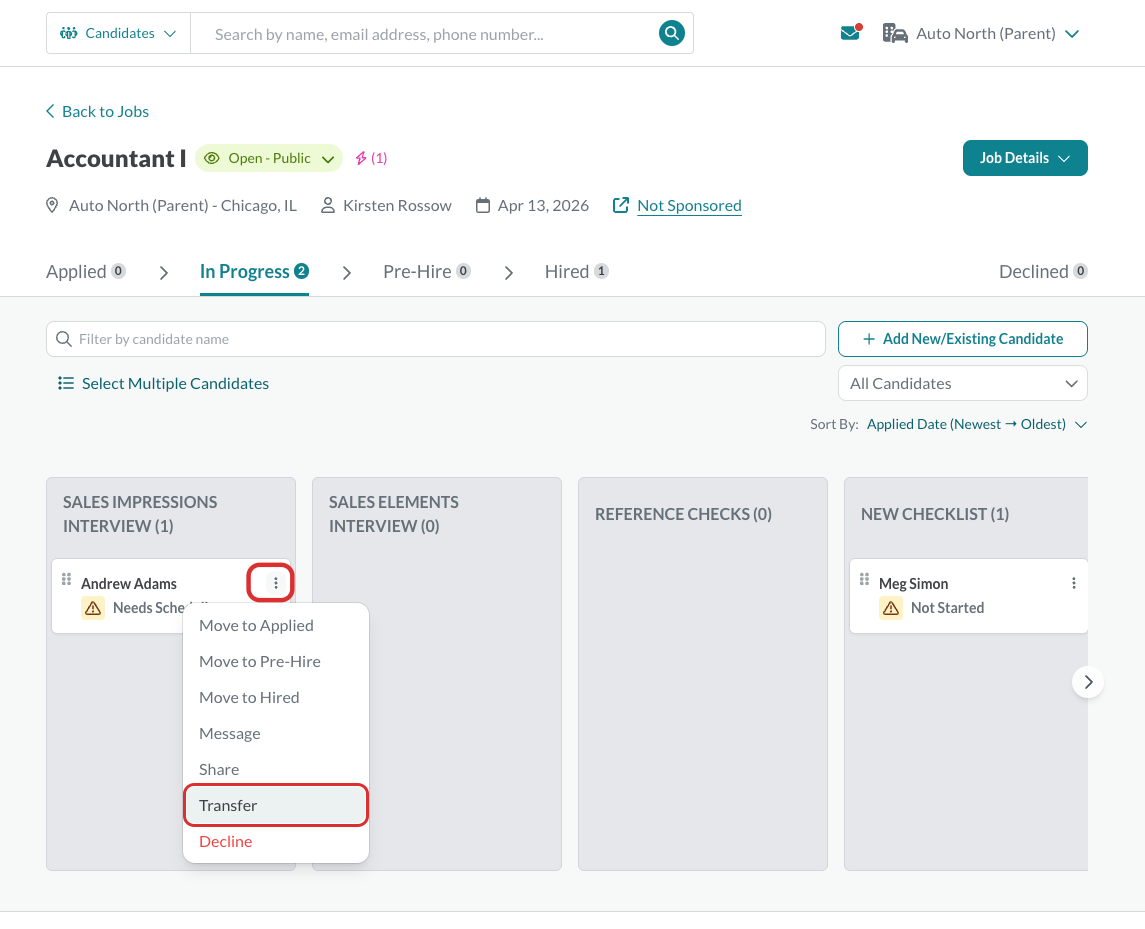Viewport: 1145px width, 929px height.
Task: Select Transfer in the context menu
Action: coord(275,806)
